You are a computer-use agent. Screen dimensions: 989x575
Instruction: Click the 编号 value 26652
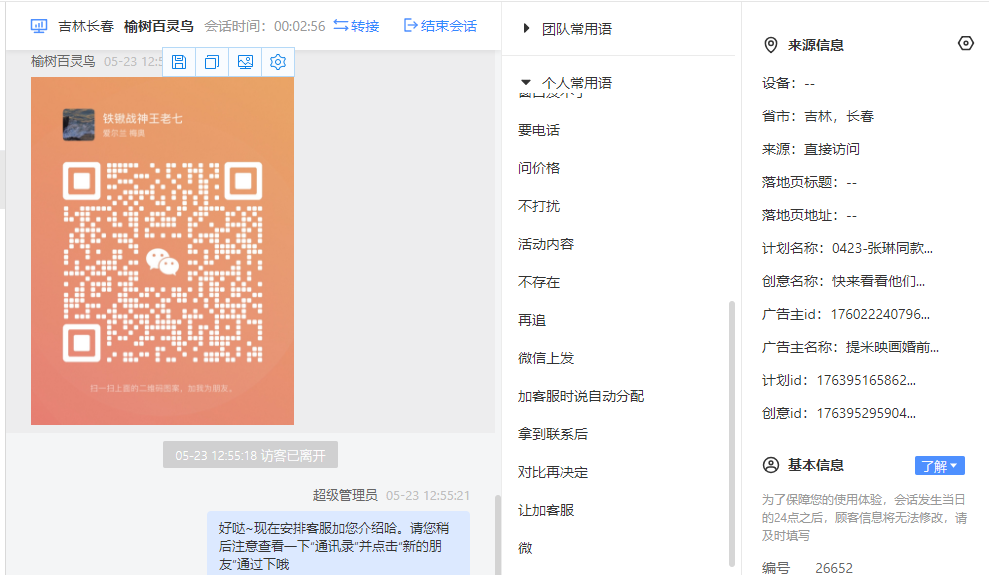point(834,568)
